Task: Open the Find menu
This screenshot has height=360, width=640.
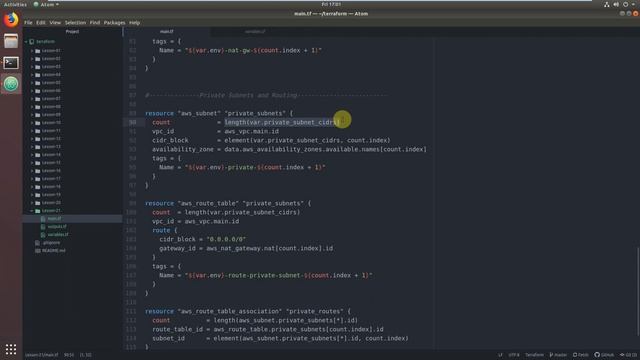Action: pos(95,23)
